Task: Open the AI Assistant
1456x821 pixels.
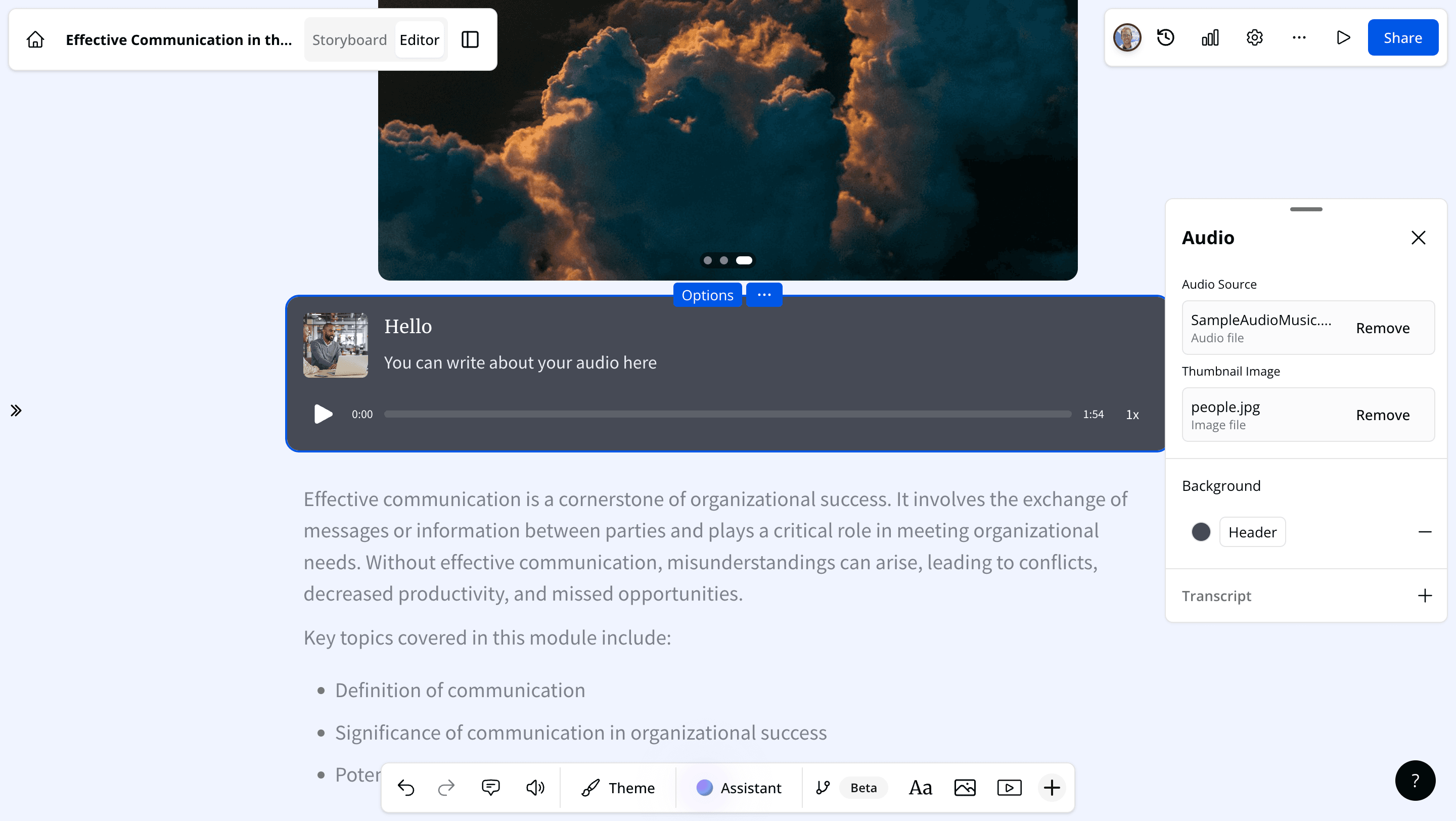Action: tap(739, 788)
